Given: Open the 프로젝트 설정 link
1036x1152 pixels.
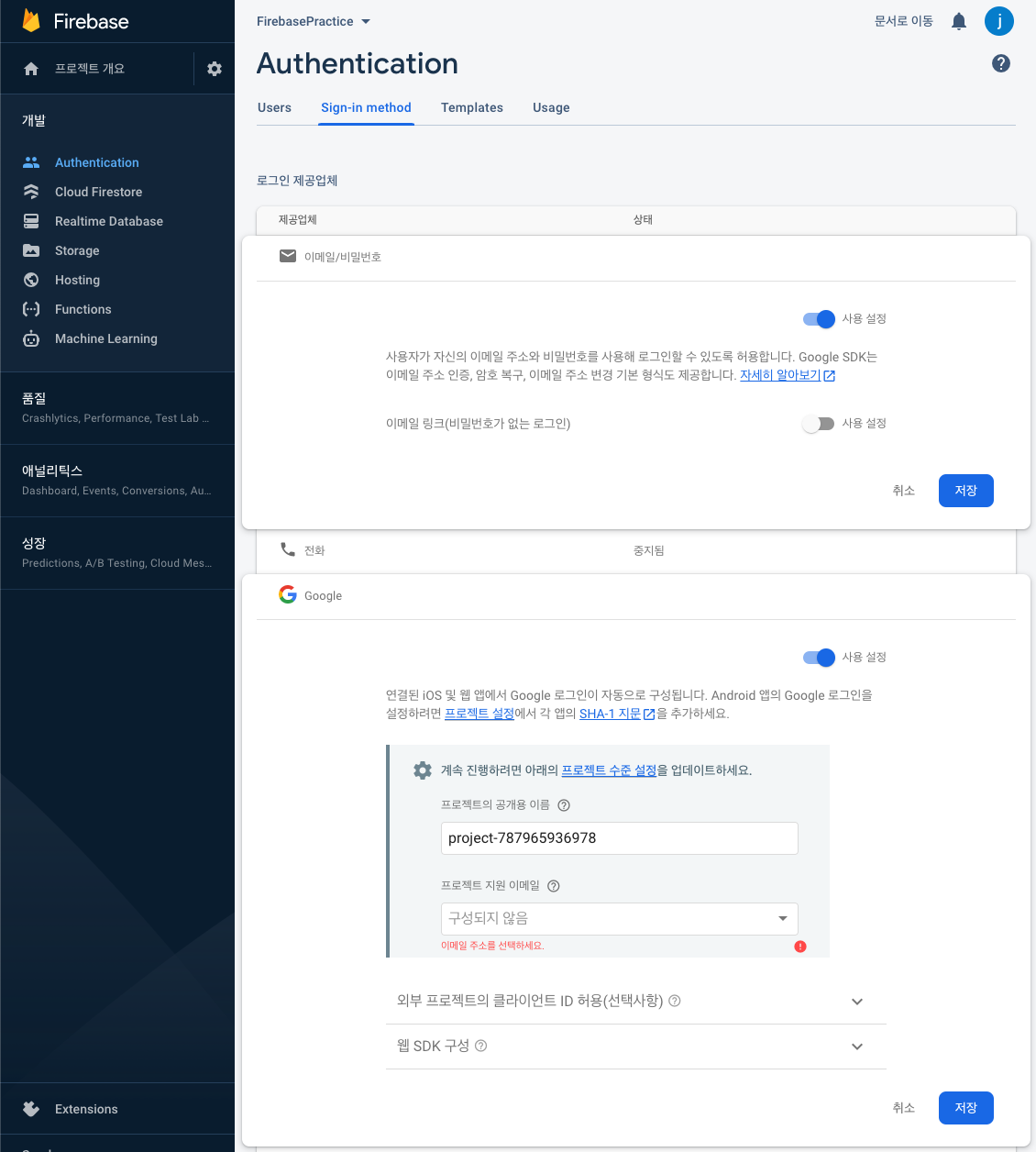Looking at the screenshot, I should click(479, 714).
